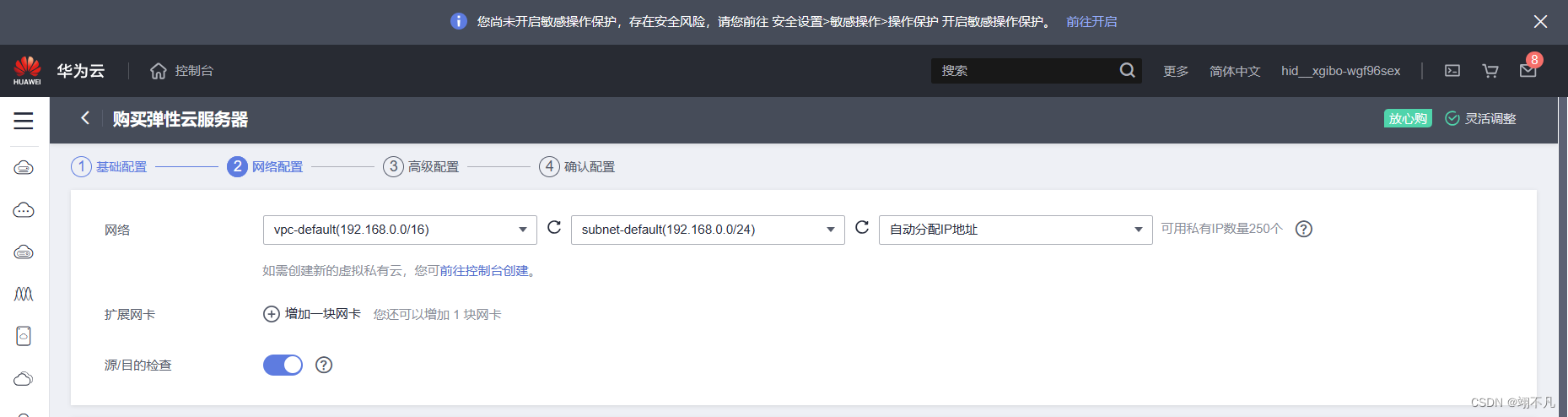This screenshot has height=417, width=1568.
Task: Click the 源/目的检查 field label
Action: (138, 365)
